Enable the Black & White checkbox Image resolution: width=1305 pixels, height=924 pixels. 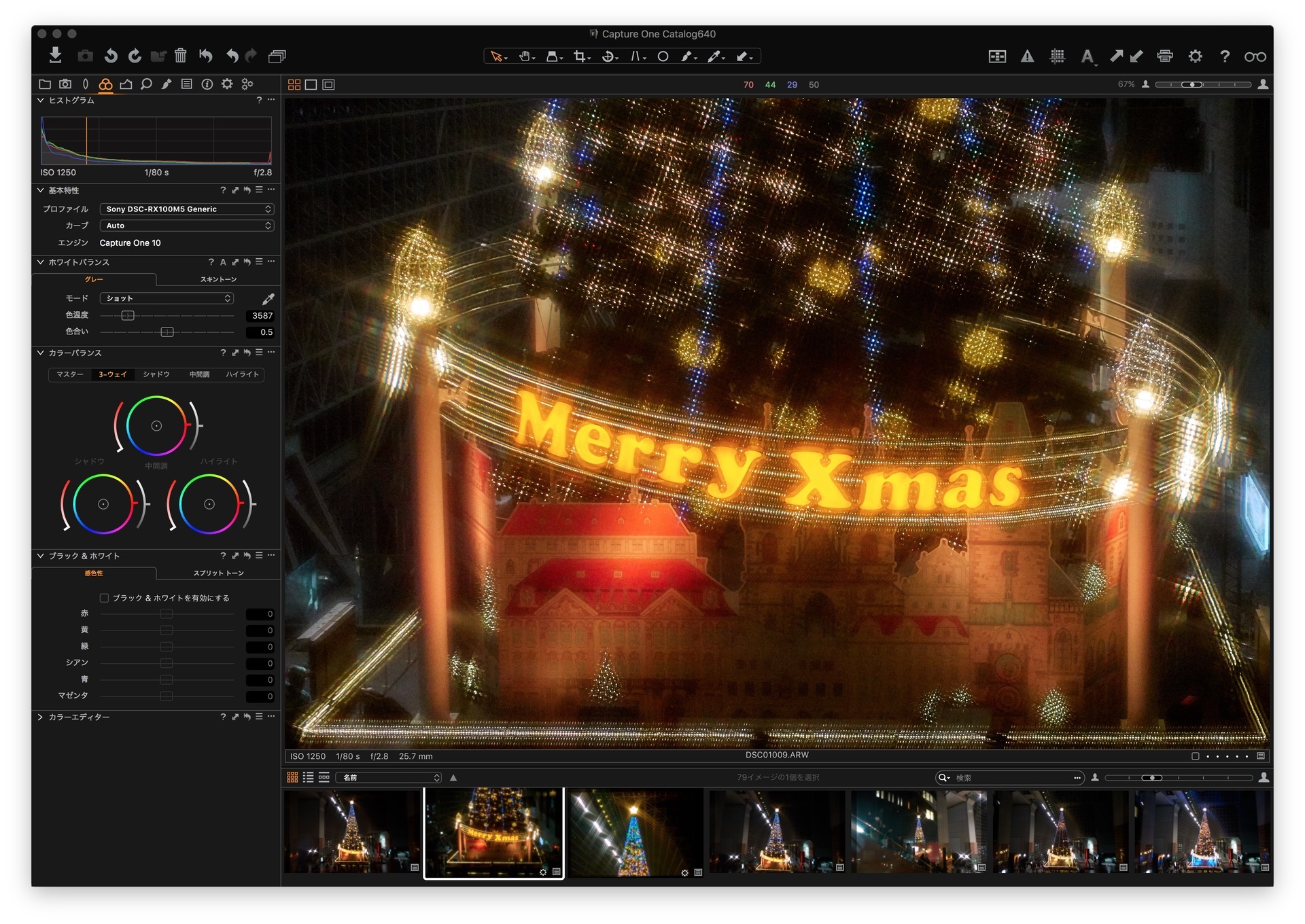[x=104, y=598]
